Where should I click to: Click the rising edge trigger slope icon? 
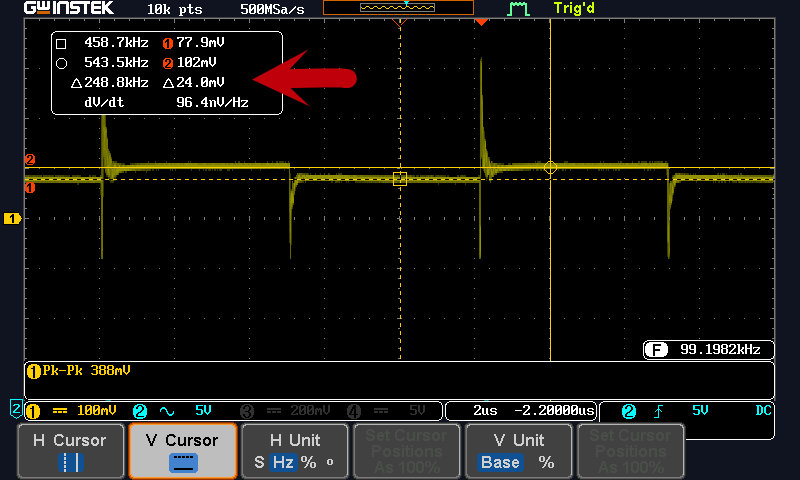point(659,411)
